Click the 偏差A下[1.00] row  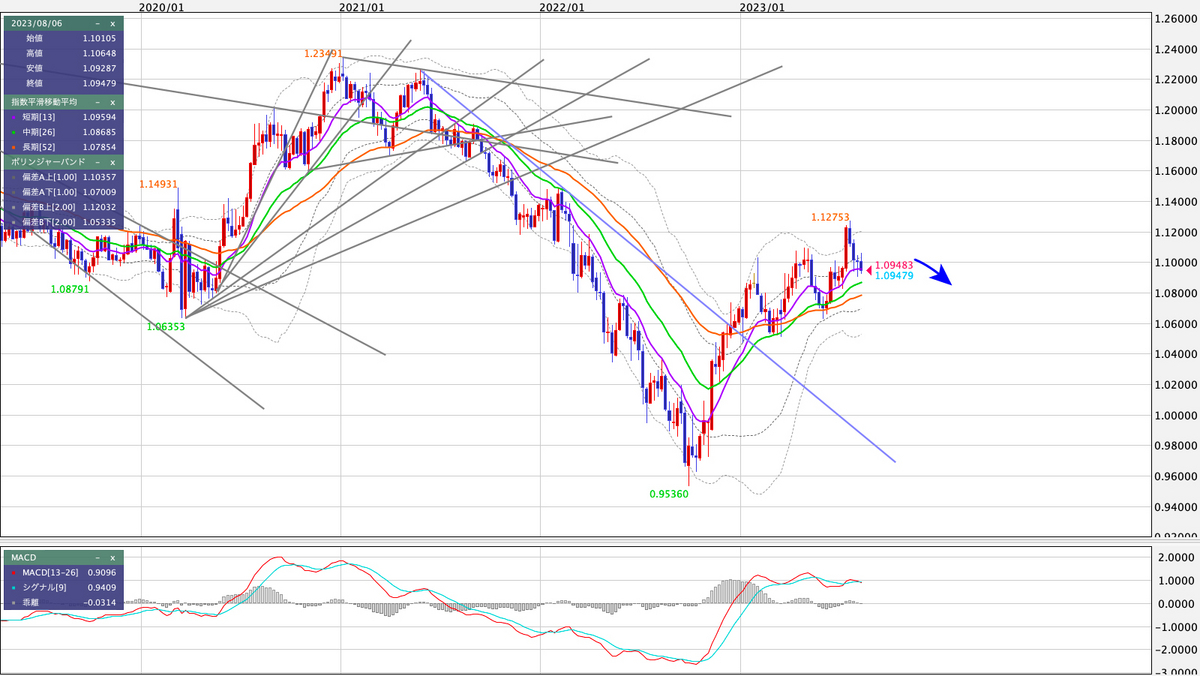click(x=62, y=191)
